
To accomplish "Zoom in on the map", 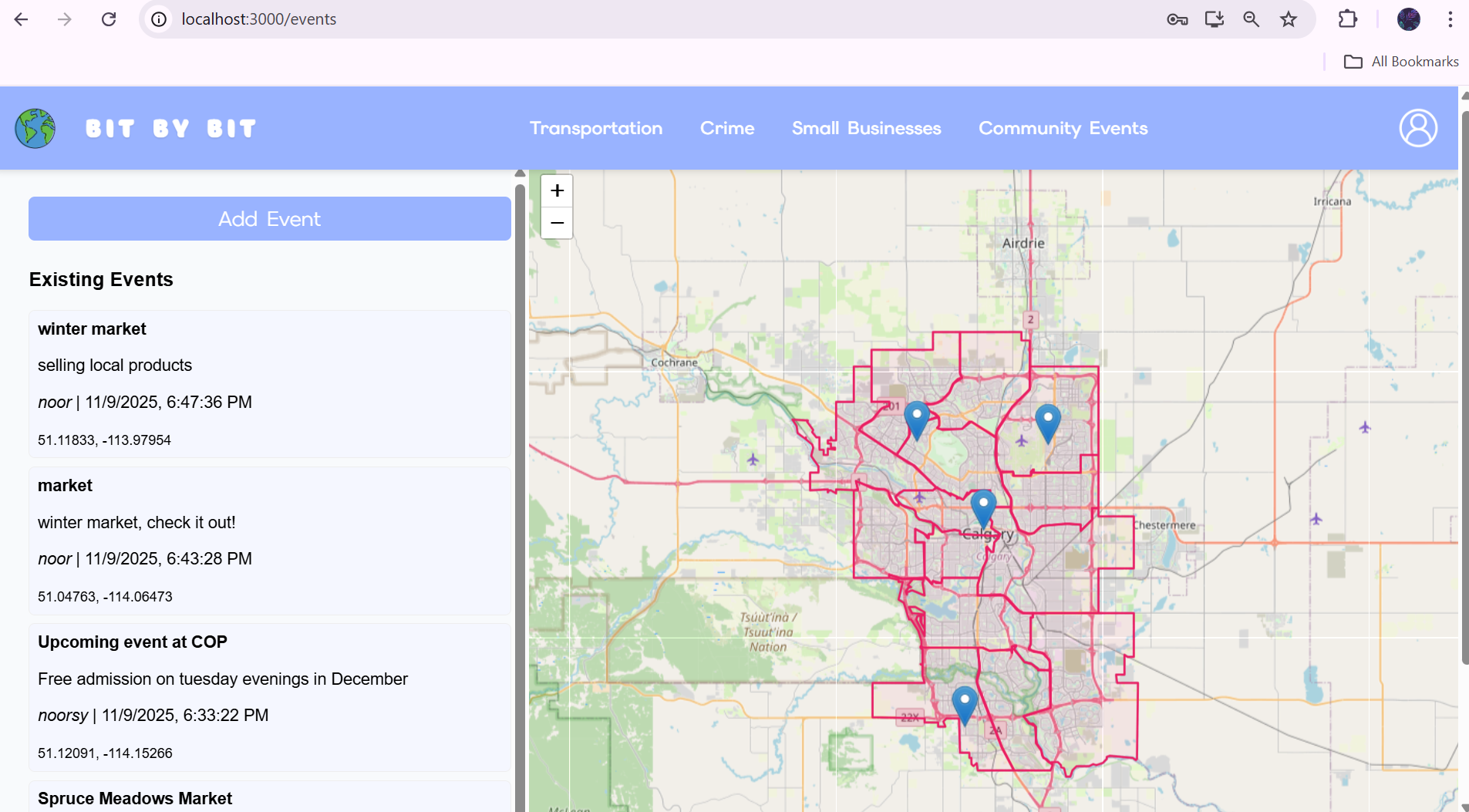I will coord(557,190).
